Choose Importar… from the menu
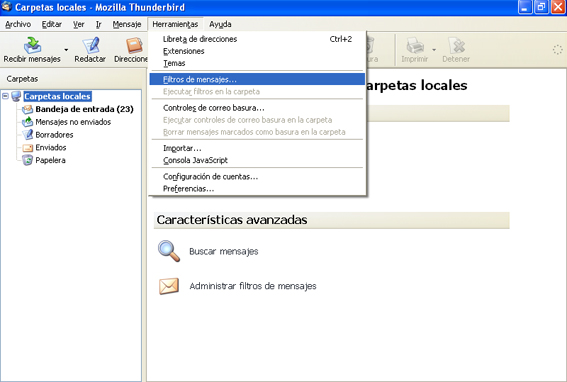This screenshot has width=567, height=382. [257, 148]
